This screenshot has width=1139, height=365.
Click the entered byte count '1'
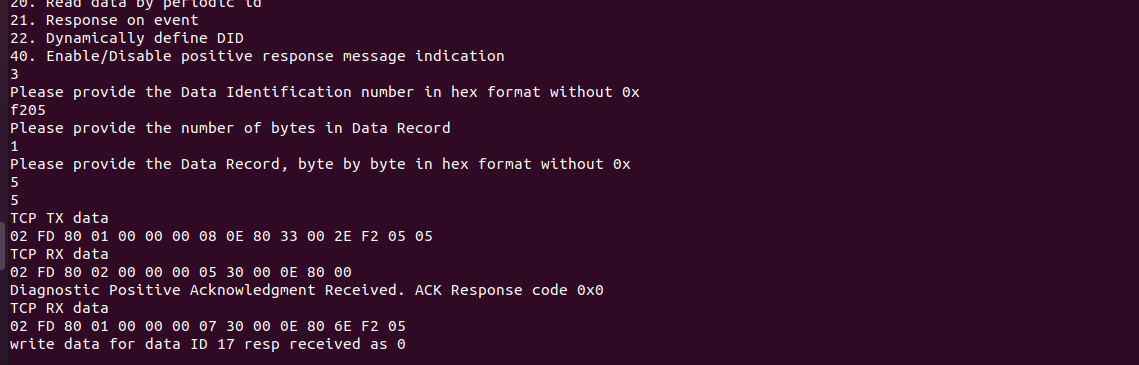tap(15, 146)
